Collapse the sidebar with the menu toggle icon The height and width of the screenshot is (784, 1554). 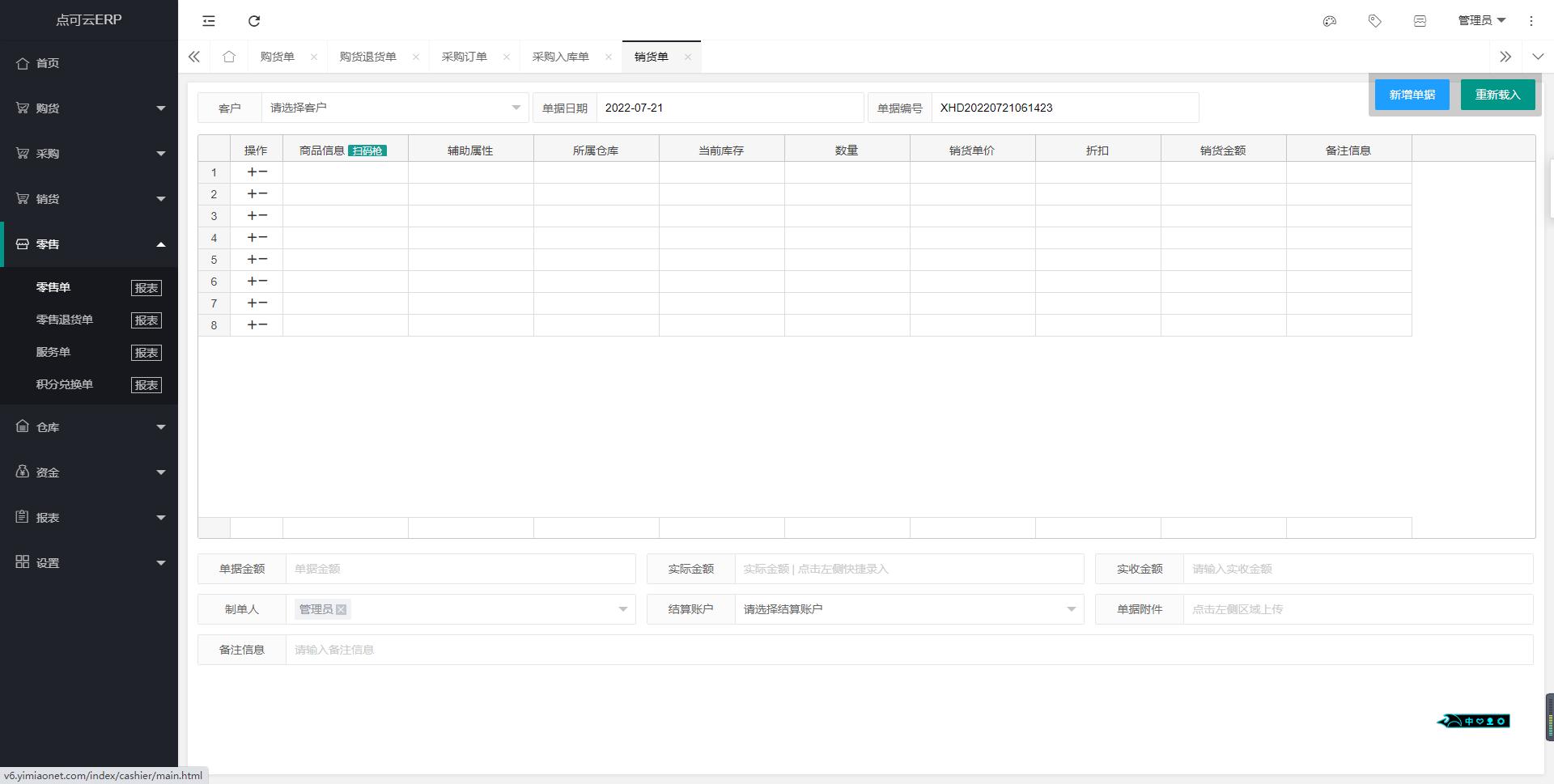click(x=208, y=21)
